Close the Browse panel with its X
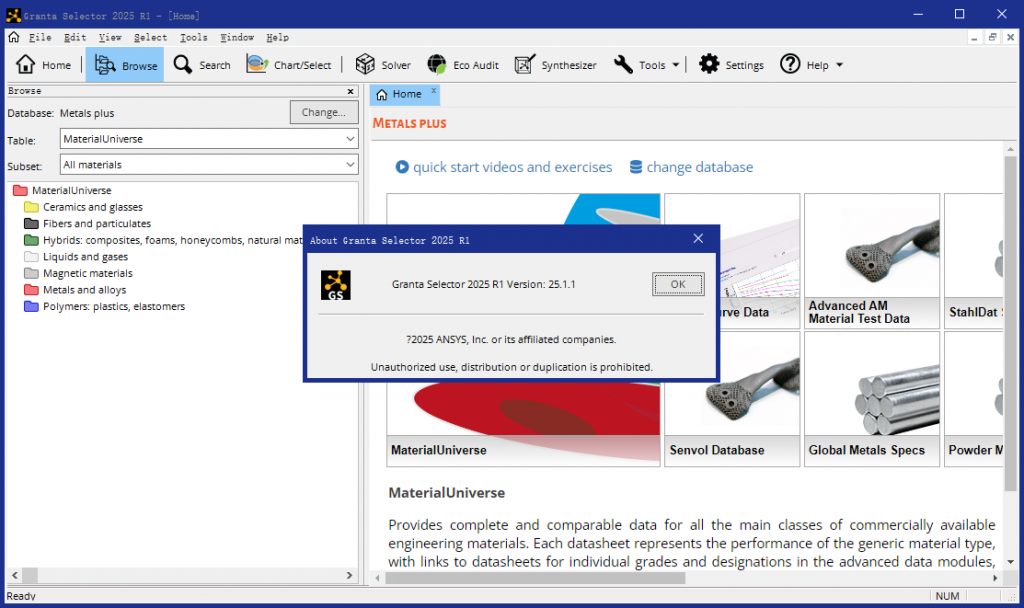 [351, 91]
